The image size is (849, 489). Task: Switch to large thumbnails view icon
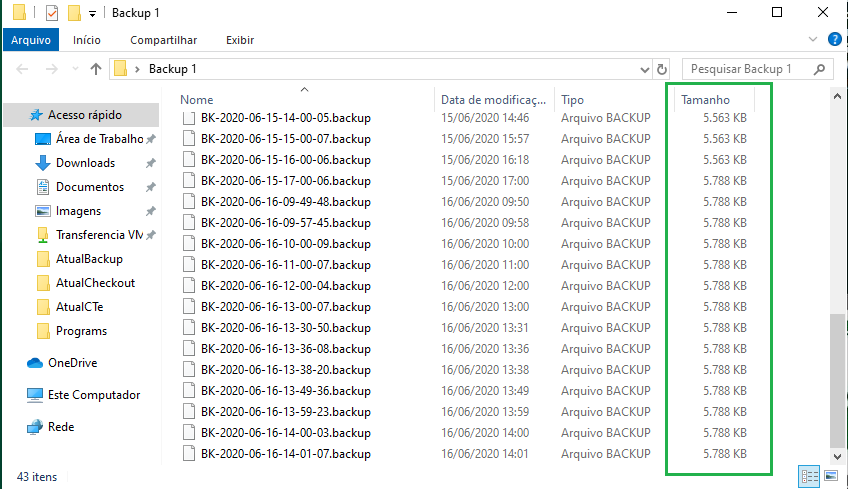pyautogui.click(x=831, y=477)
